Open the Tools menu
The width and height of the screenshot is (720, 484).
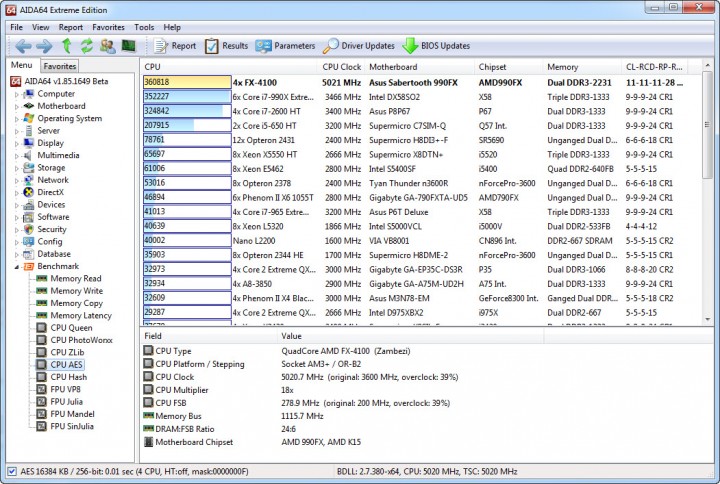coord(144,28)
